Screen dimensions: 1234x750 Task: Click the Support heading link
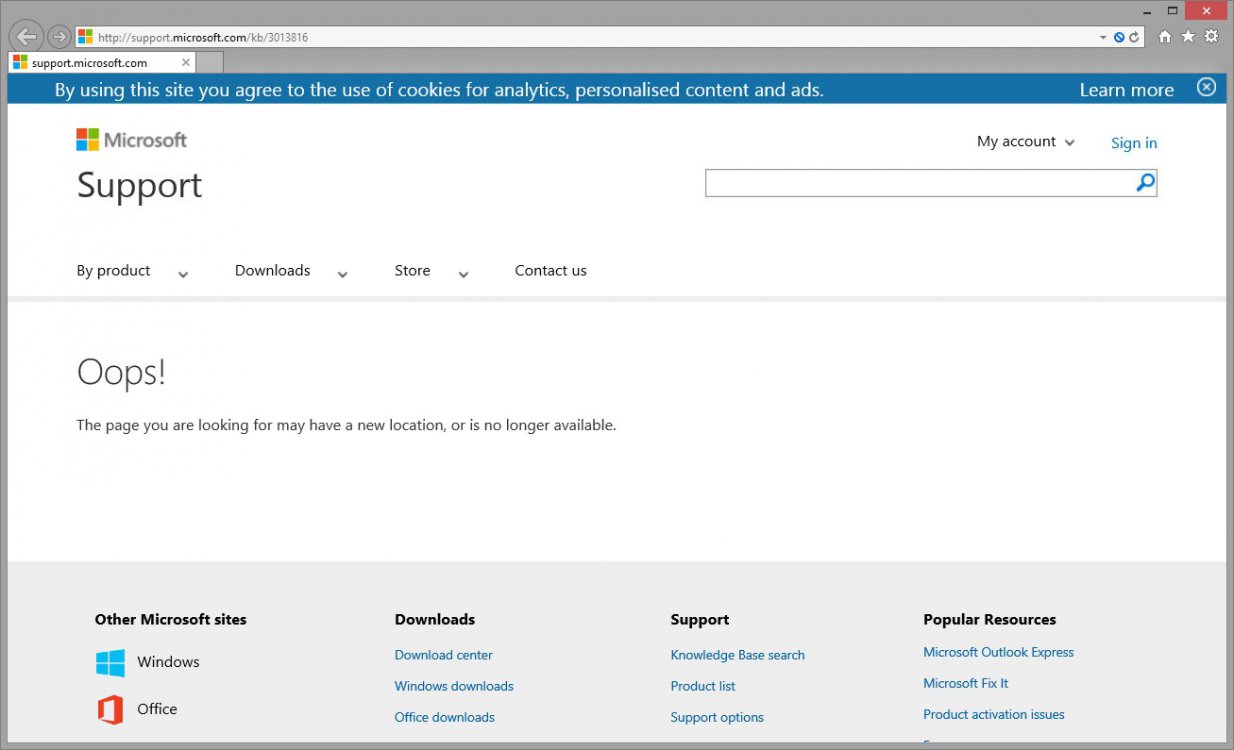139,185
